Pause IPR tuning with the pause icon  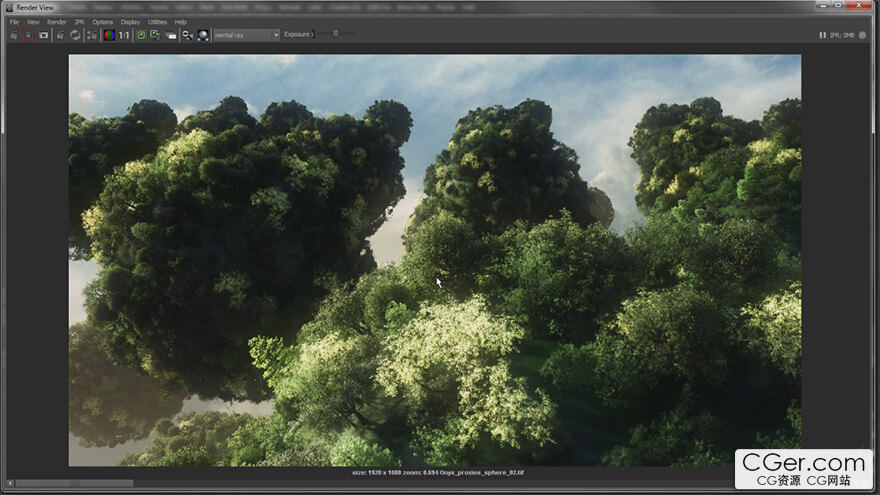[x=823, y=35]
